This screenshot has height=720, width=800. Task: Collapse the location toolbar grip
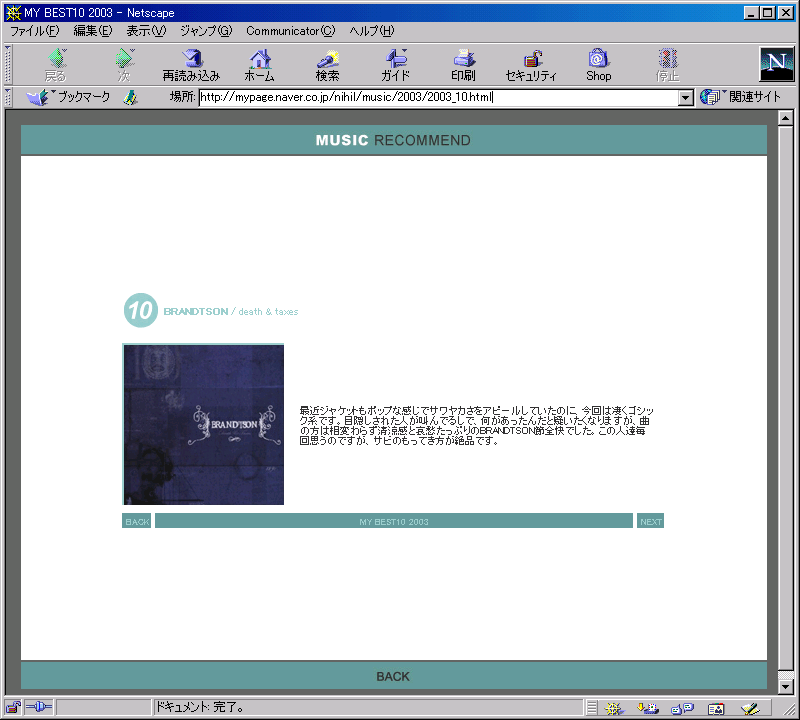8,97
